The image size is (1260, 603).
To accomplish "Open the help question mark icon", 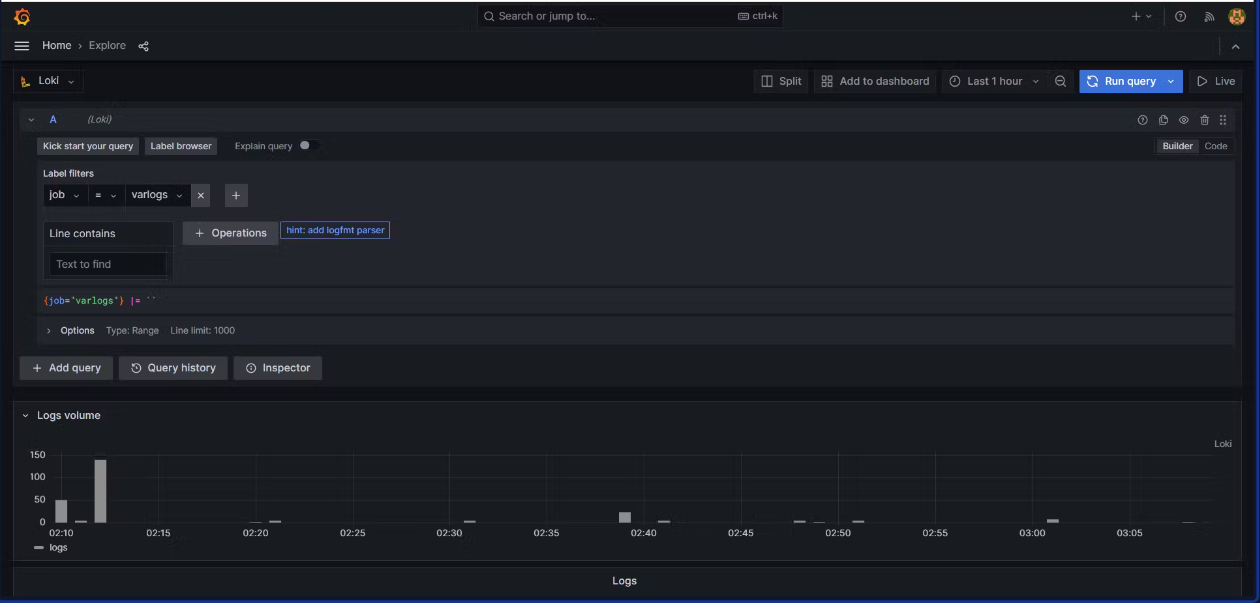I will tap(1180, 17).
